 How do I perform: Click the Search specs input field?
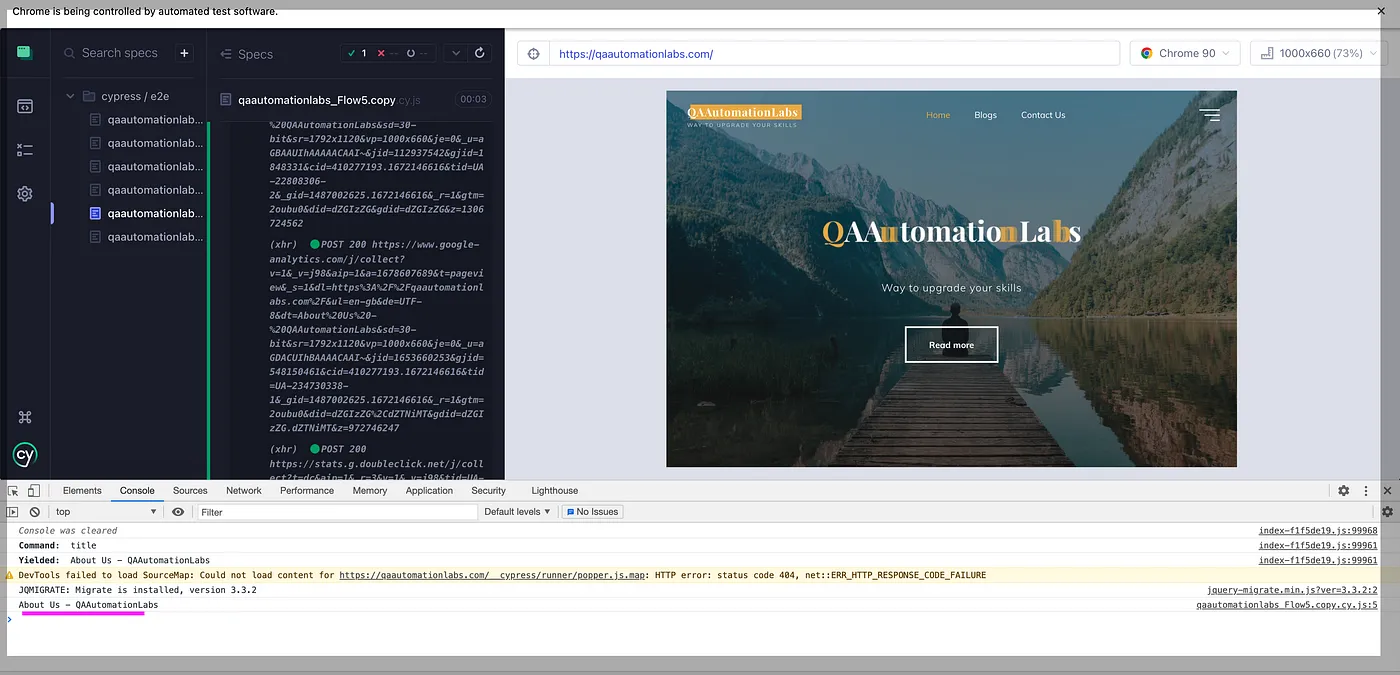point(119,53)
